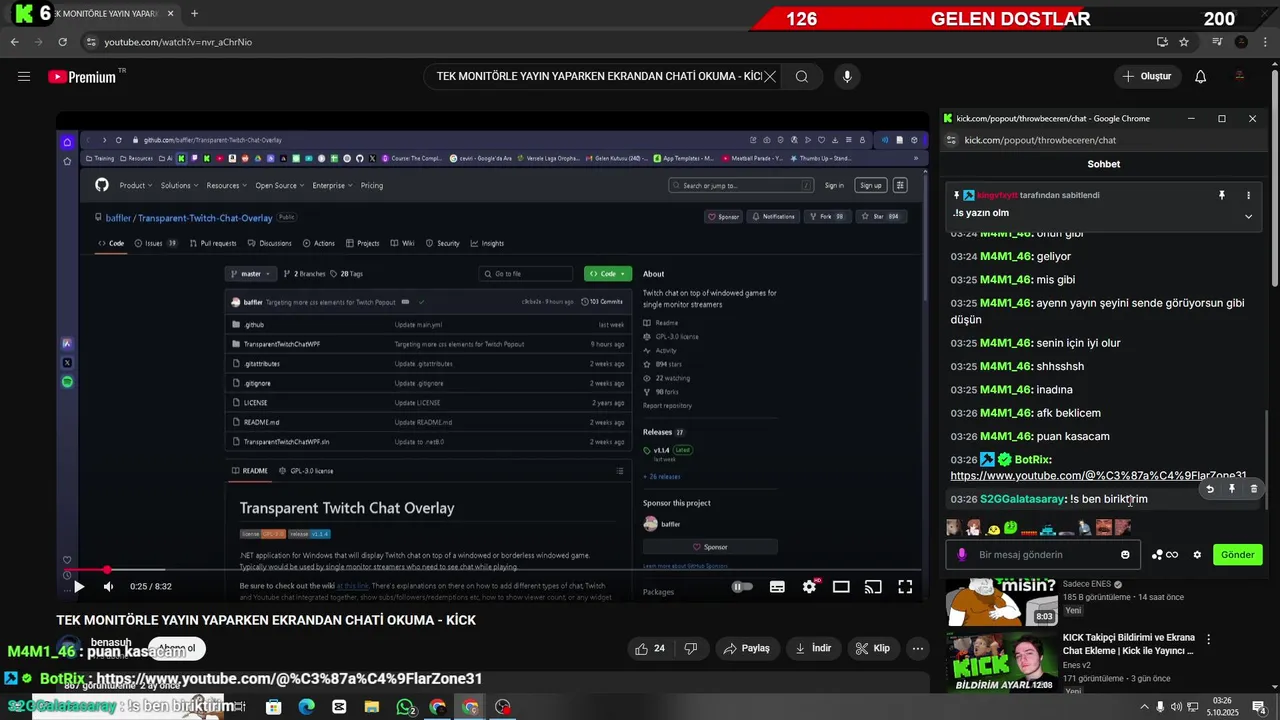Click the purple microphone in chat input
This screenshot has width=1280, height=720.
(x=962, y=554)
